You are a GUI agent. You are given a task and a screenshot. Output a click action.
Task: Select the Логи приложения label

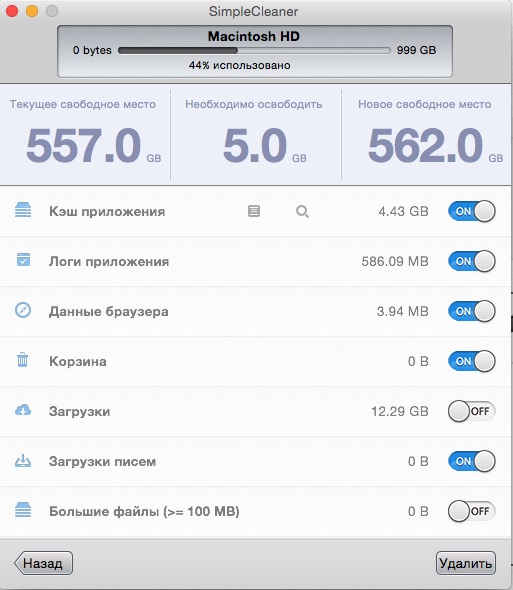coord(109,262)
